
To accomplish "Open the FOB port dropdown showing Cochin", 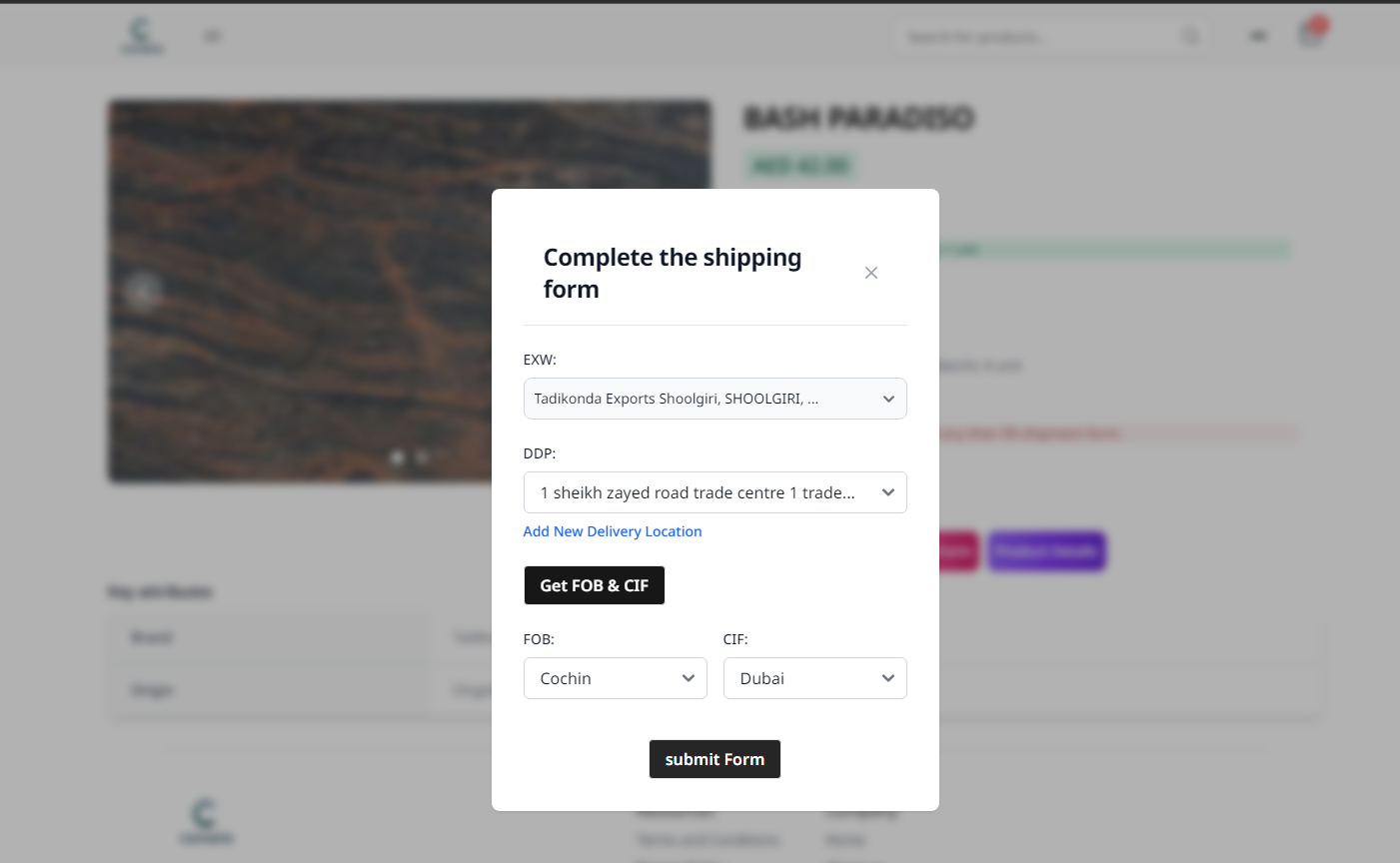I will (x=615, y=678).
